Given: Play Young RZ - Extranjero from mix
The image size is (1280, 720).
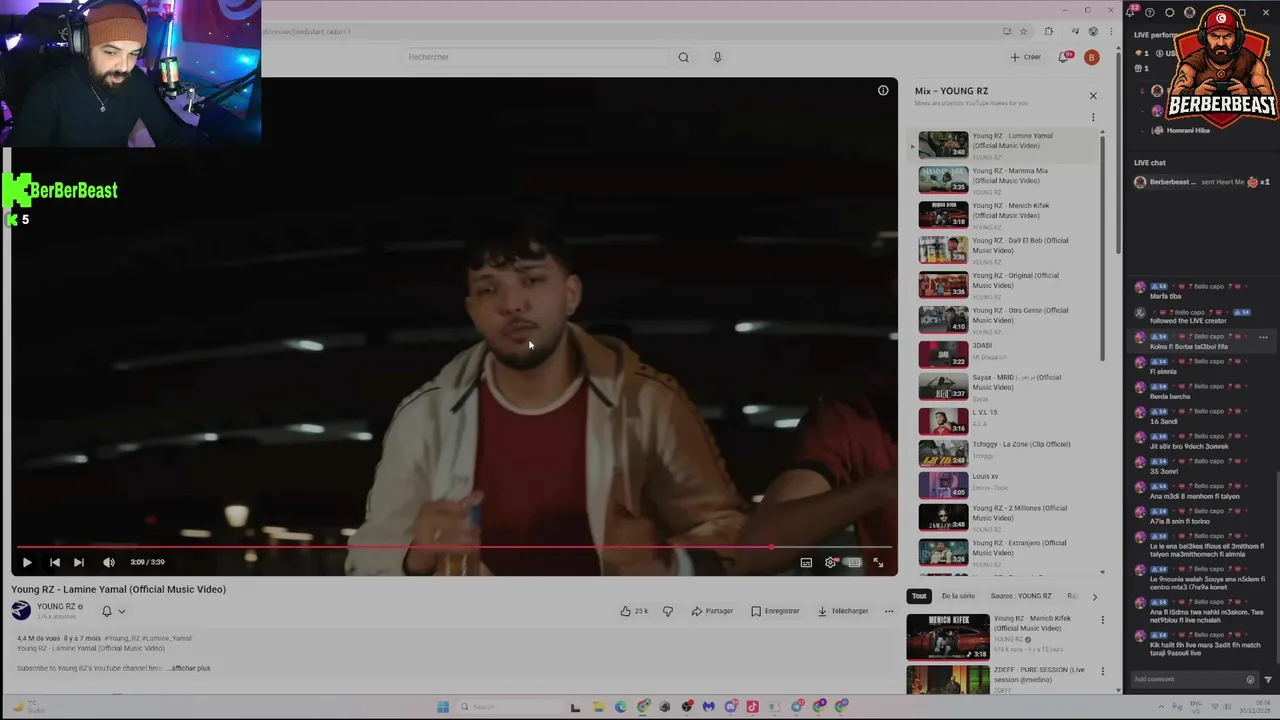Looking at the screenshot, I should tap(1008, 551).
